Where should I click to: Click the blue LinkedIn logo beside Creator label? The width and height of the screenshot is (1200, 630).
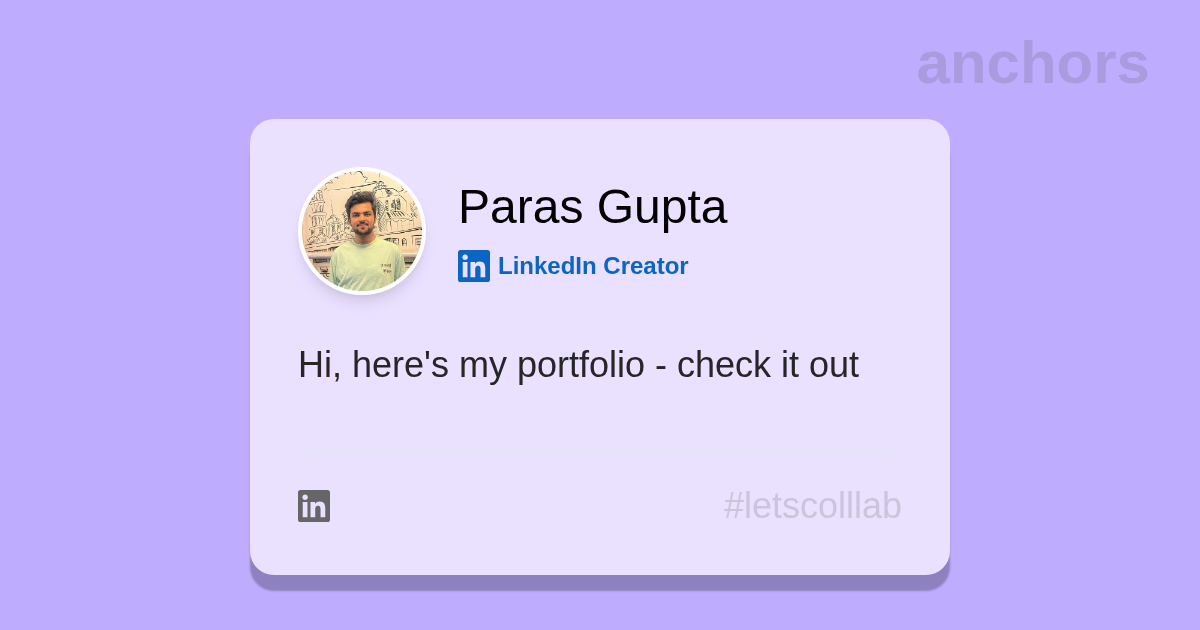[x=474, y=266]
